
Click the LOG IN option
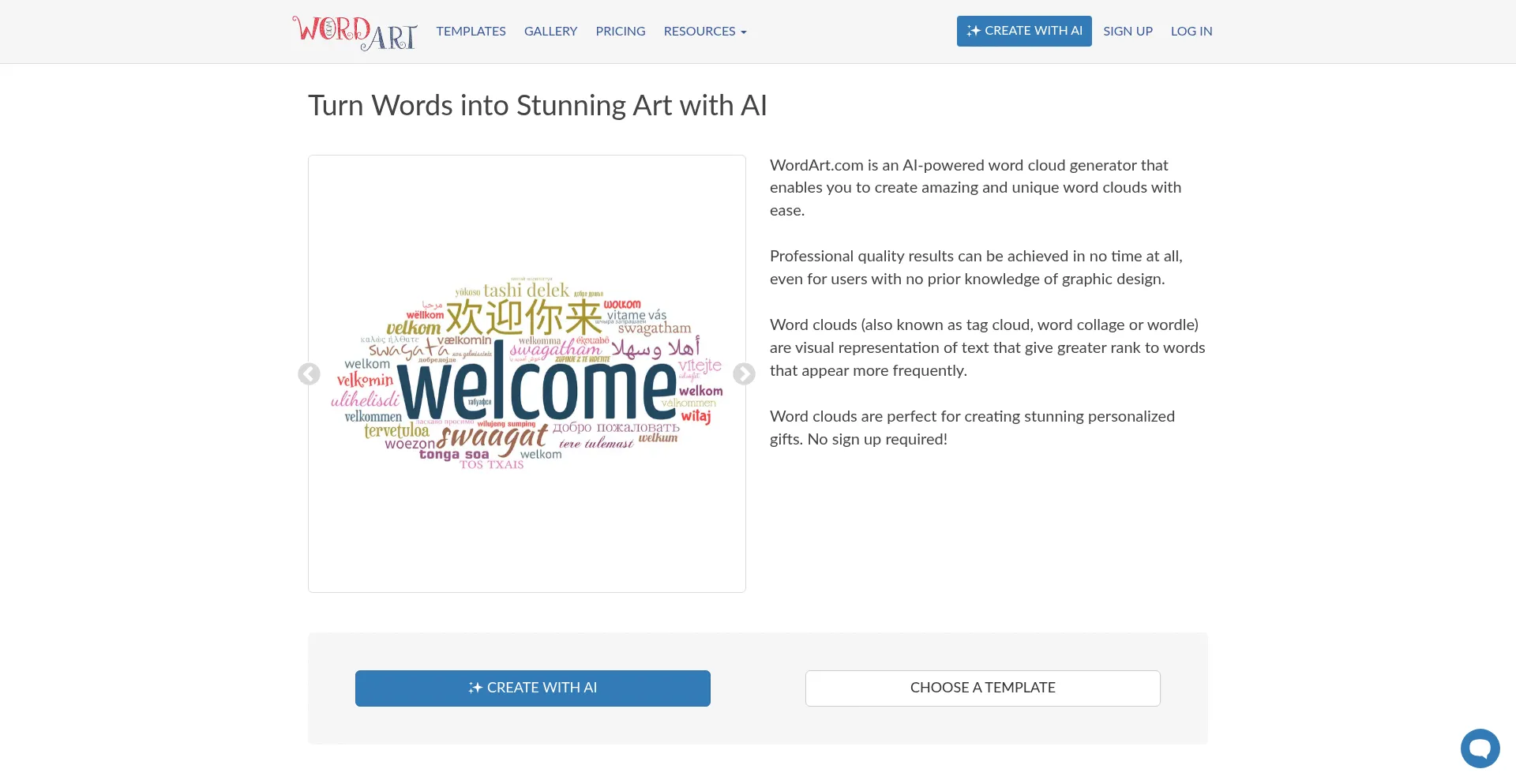pyautogui.click(x=1191, y=32)
